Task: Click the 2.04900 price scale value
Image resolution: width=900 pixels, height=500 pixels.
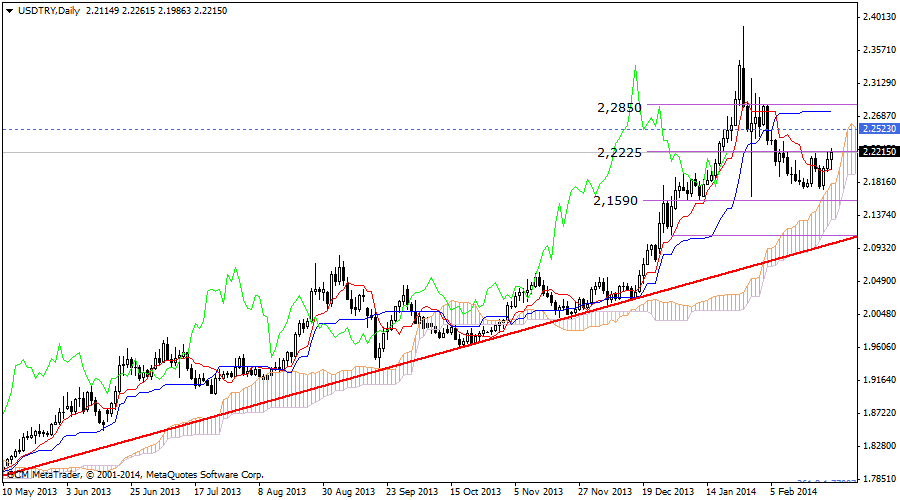Action: click(879, 281)
